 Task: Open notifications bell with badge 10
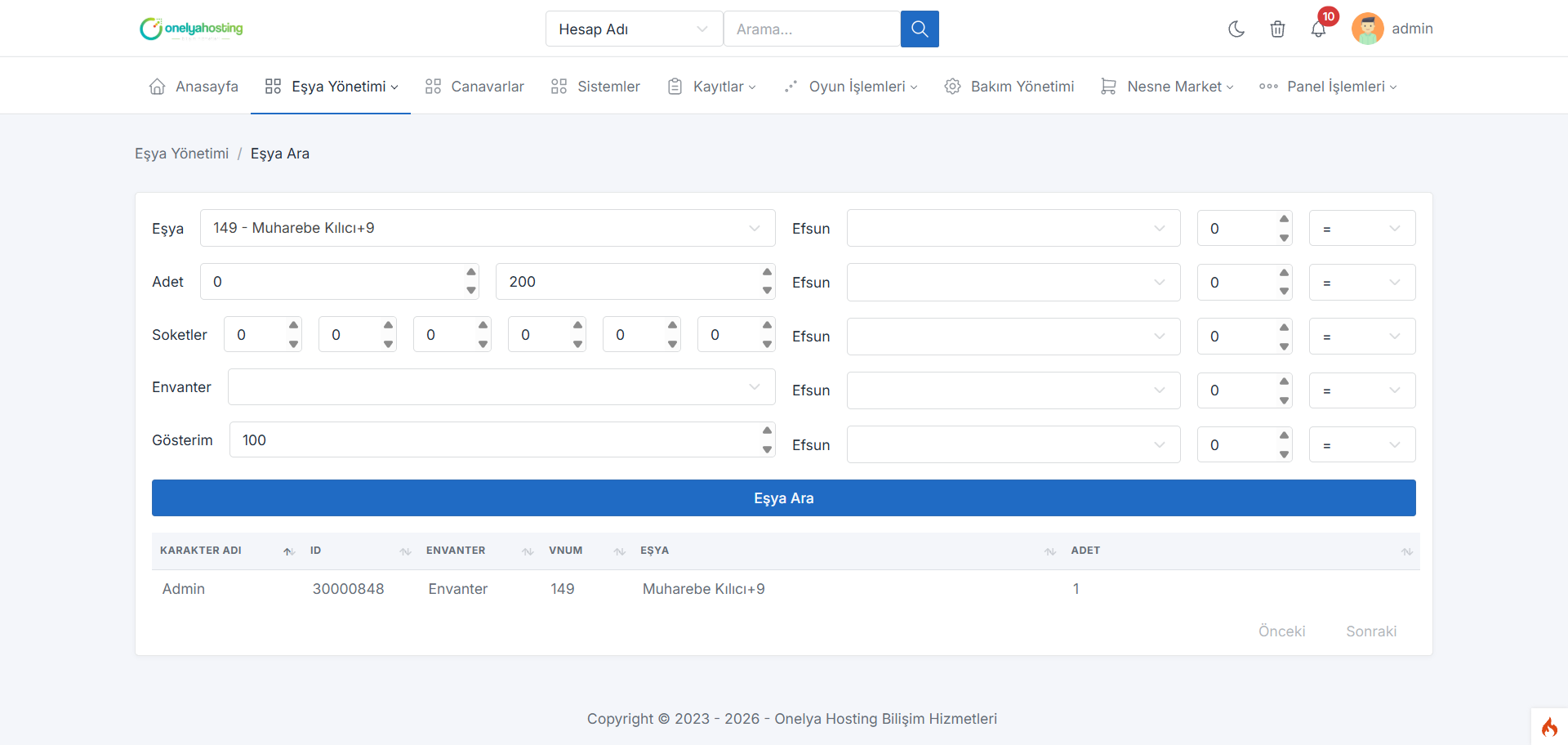tap(1318, 29)
